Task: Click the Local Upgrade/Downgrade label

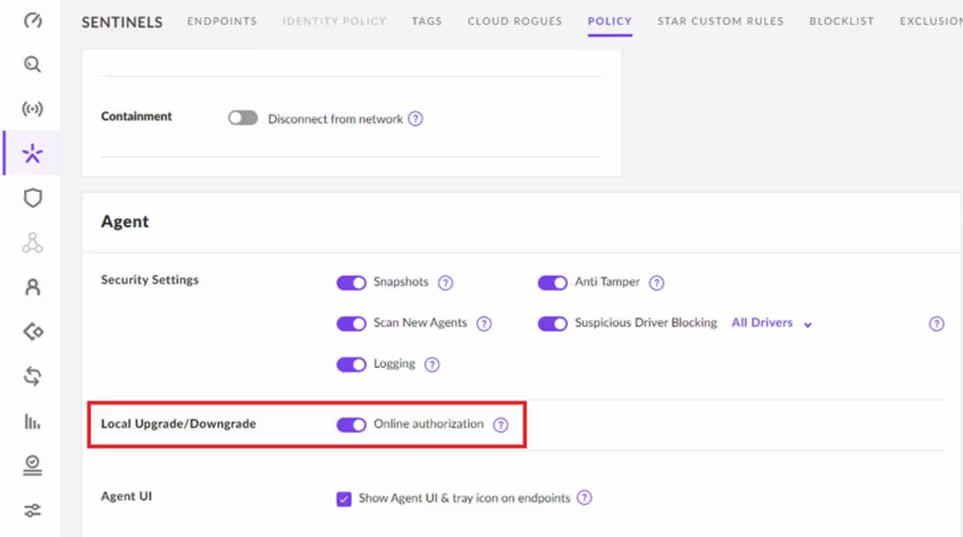Action: click(x=178, y=424)
